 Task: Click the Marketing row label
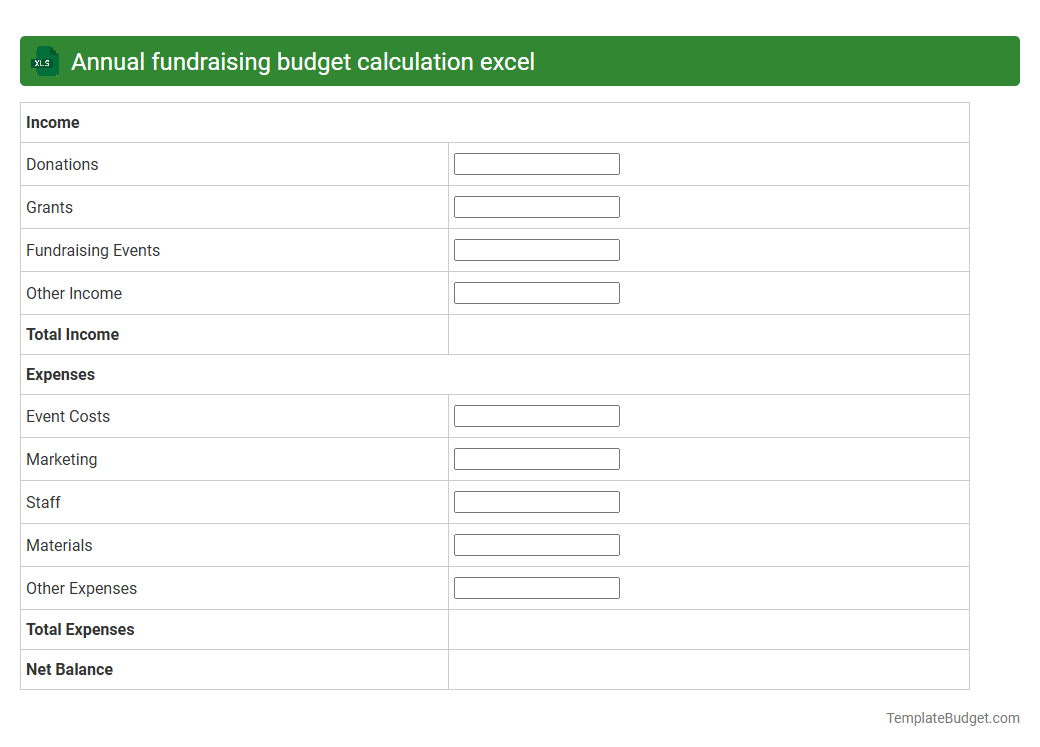(61, 459)
